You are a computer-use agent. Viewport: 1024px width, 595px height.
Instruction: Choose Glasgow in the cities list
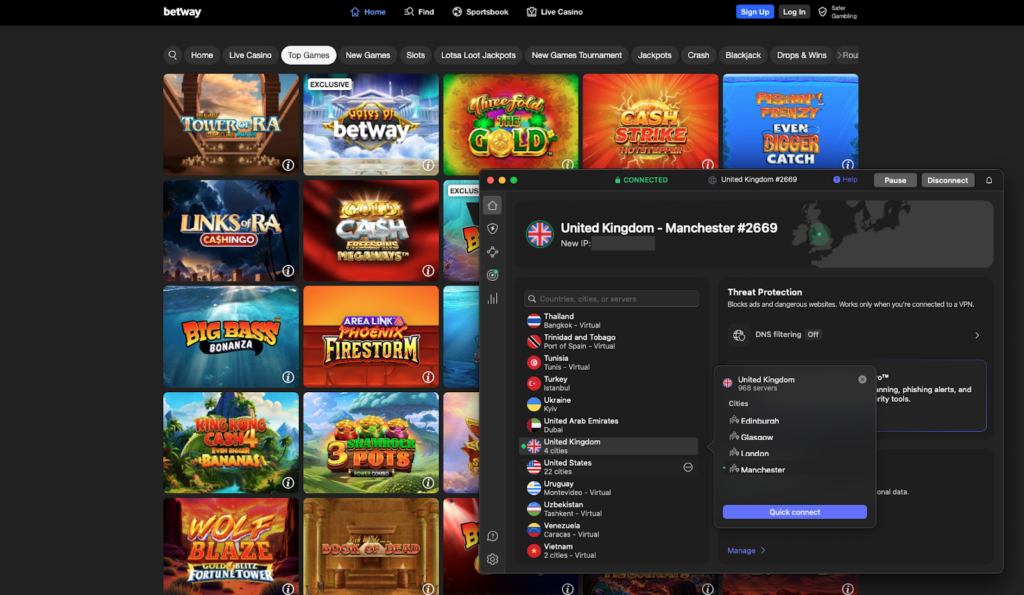point(757,438)
